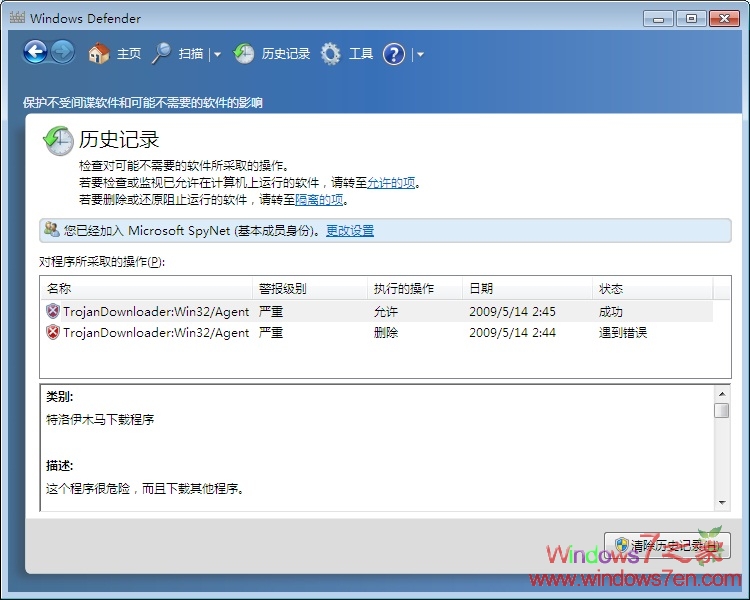Open the 主页 home icon
Screen dimensions: 750x600
(x=99, y=54)
